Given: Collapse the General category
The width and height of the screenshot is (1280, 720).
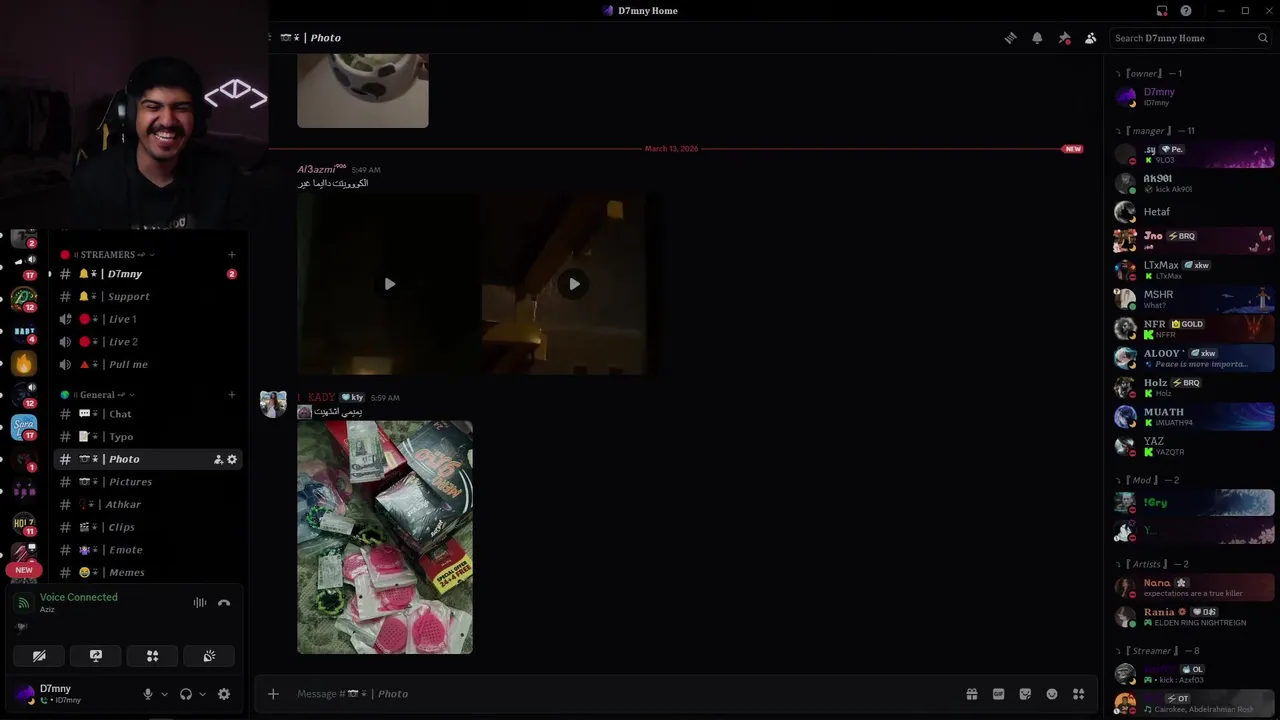Looking at the screenshot, I should [x=97, y=395].
